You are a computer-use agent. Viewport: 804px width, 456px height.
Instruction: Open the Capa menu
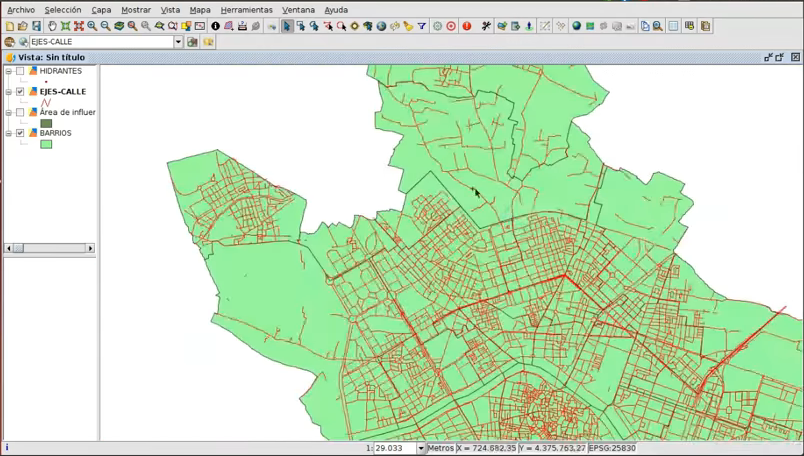[x=101, y=10]
